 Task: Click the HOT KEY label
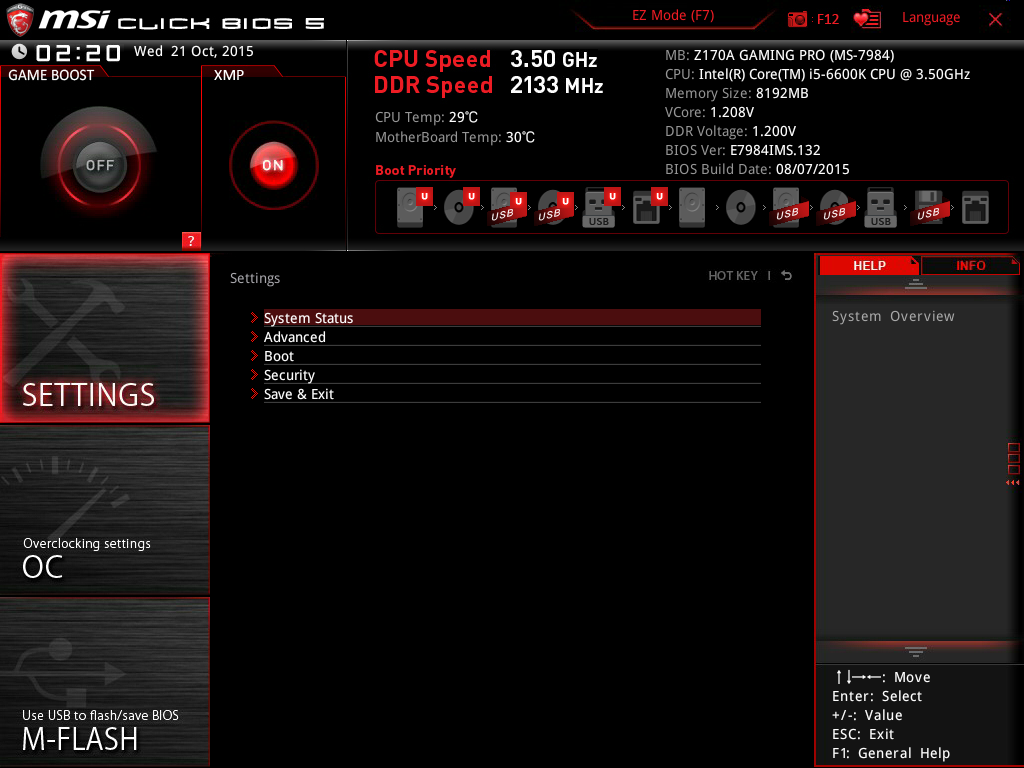pyautogui.click(x=733, y=276)
